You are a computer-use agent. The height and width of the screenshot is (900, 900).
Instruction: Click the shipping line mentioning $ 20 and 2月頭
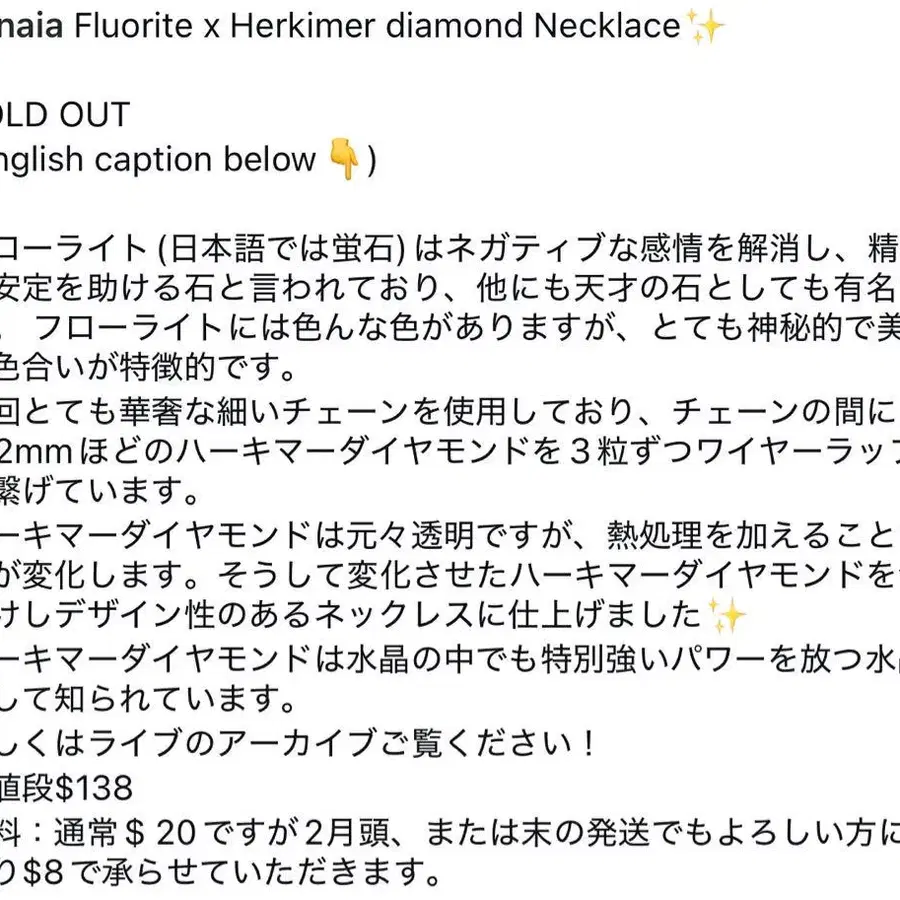pyautogui.click(x=450, y=832)
